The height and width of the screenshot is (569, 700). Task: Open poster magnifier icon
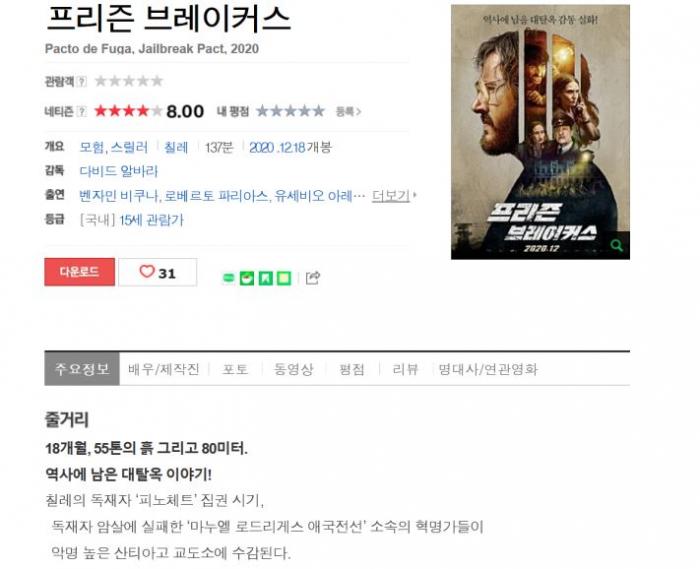(x=617, y=245)
